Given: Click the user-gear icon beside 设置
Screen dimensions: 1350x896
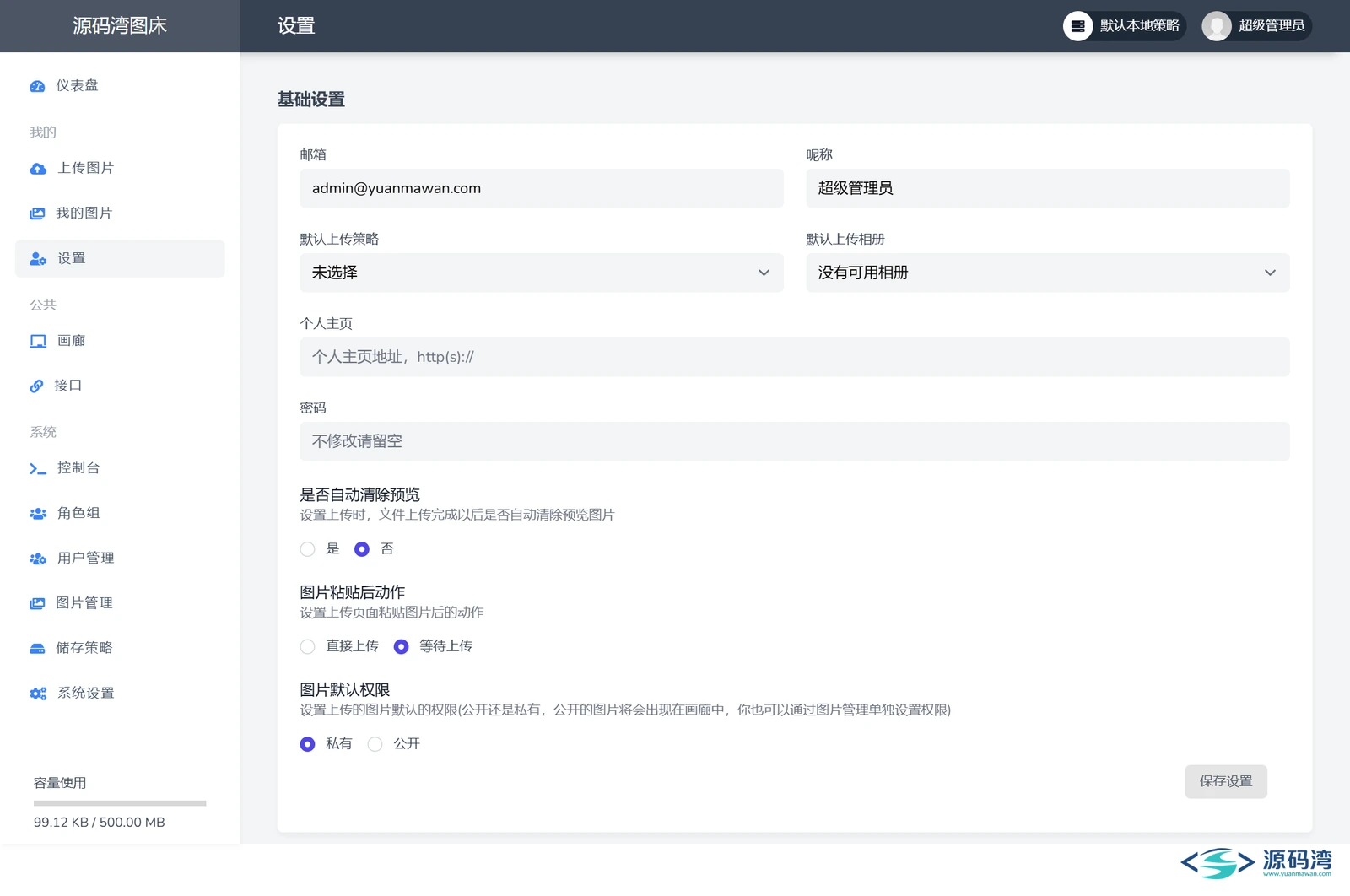Looking at the screenshot, I should coord(38,259).
